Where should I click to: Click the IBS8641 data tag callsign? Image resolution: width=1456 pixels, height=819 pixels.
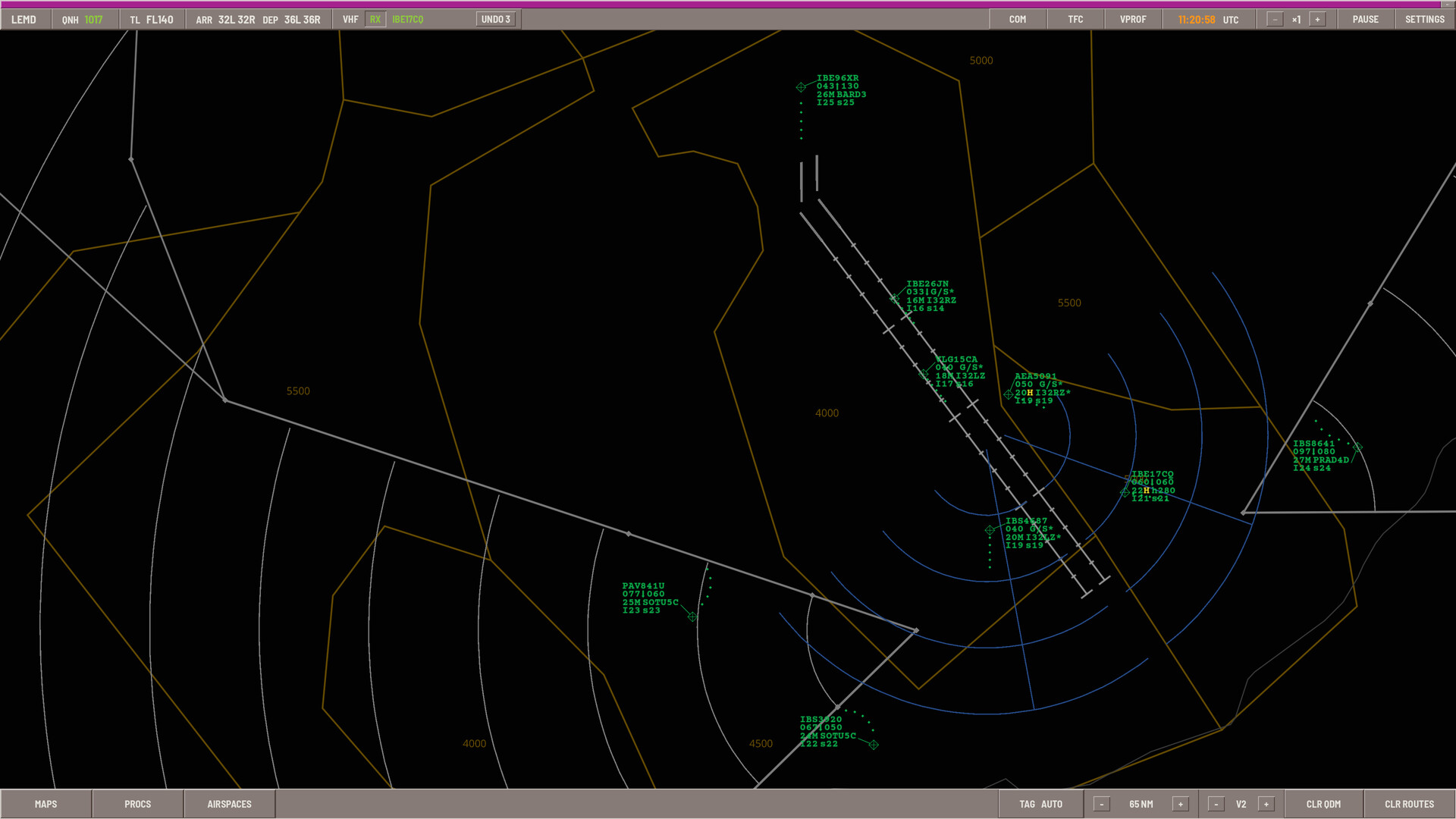(1313, 444)
